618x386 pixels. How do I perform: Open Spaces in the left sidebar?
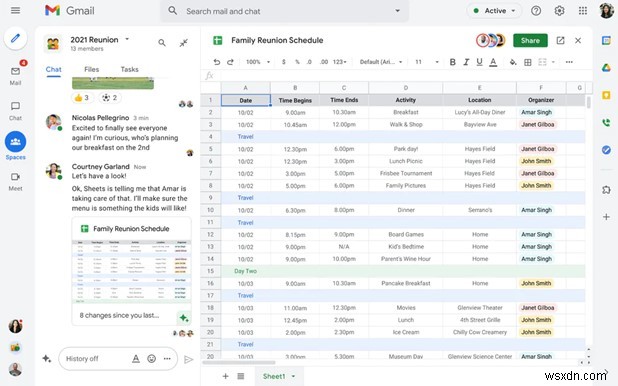[x=15, y=146]
